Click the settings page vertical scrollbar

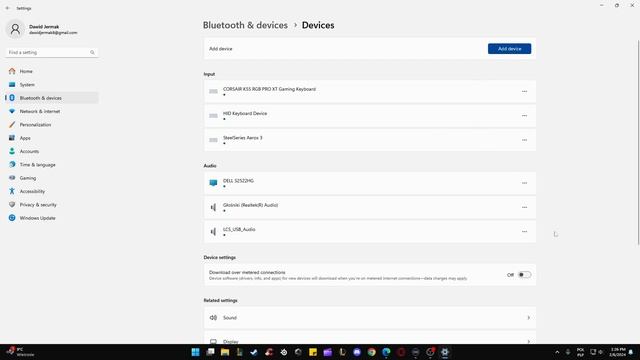click(638, 143)
